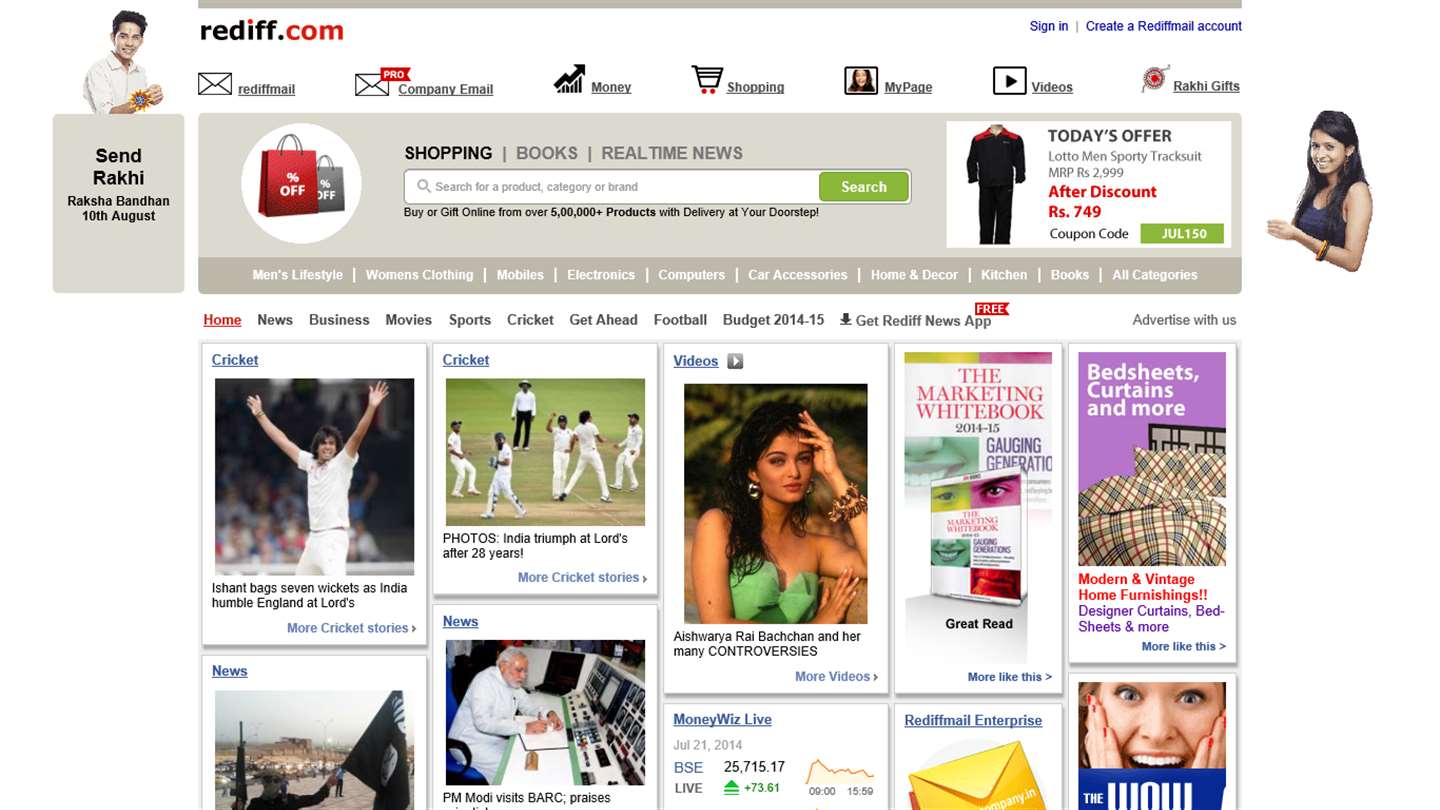Open the Money link
Image resolution: width=1440 pixels, height=810 pixels.
(x=611, y=87)
